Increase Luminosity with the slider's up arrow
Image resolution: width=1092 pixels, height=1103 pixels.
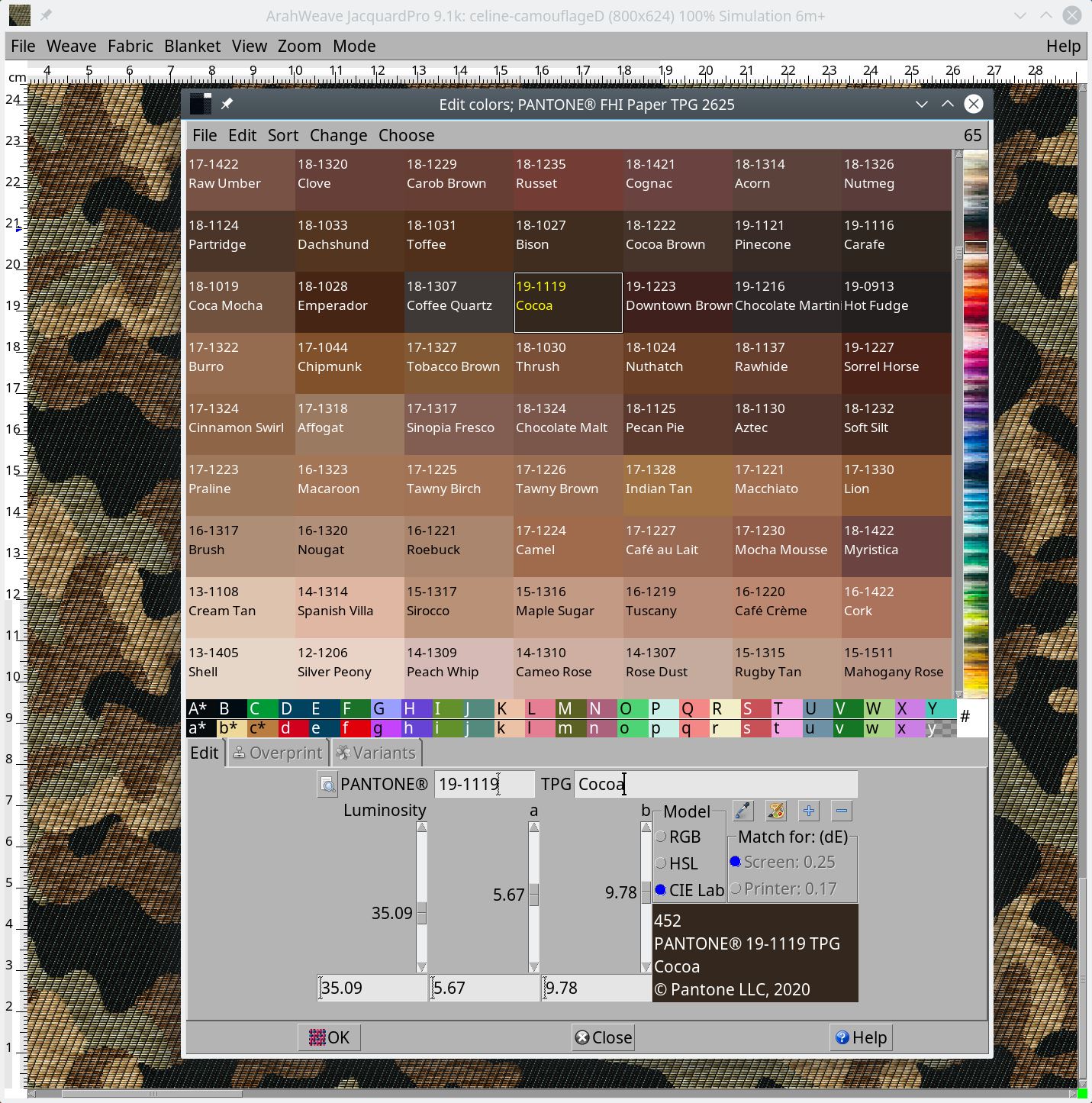[421, 827]
